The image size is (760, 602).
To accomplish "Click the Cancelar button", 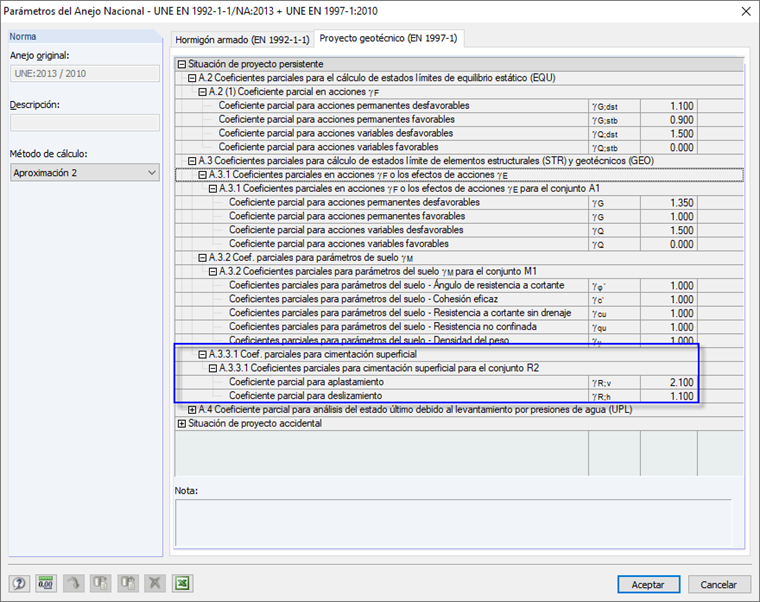I will tap(719, 585).
